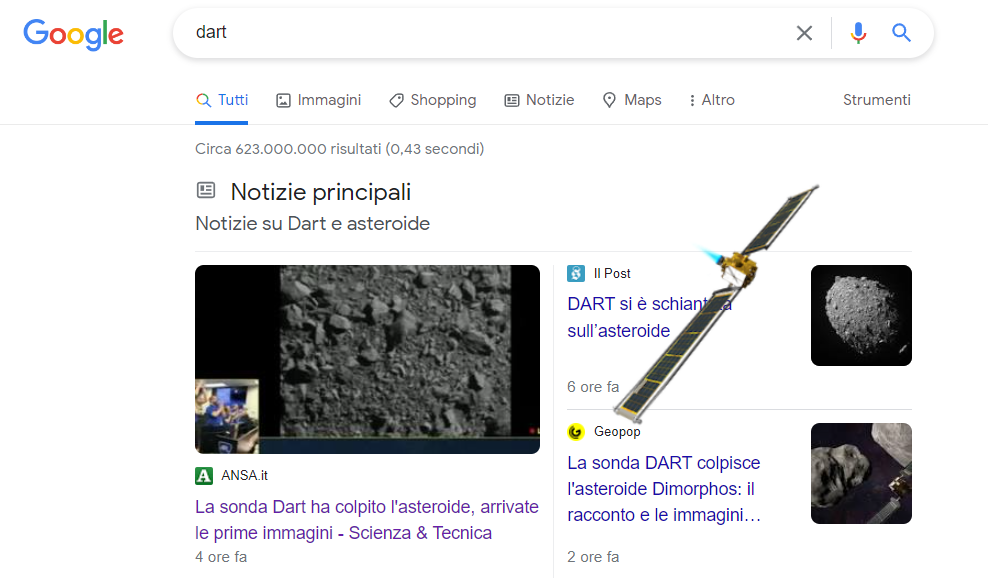This screenshot has width=988, height=578.
Task: Open the ANSA asteroid surface video thumbnail
Action: (x=367, y=359)
